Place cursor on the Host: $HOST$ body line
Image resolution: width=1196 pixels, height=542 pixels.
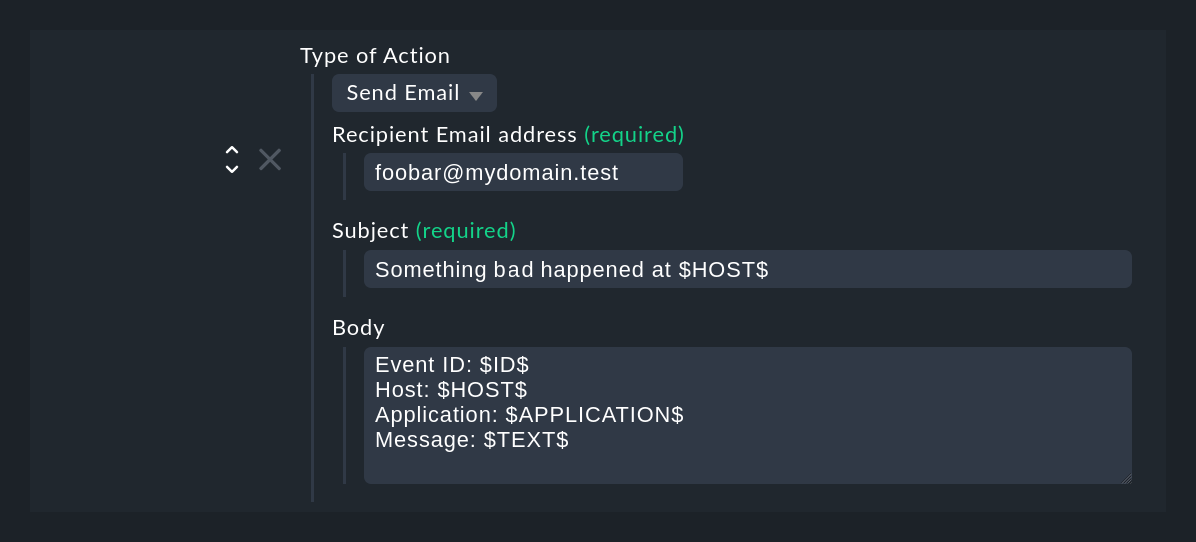click(451, 389)
